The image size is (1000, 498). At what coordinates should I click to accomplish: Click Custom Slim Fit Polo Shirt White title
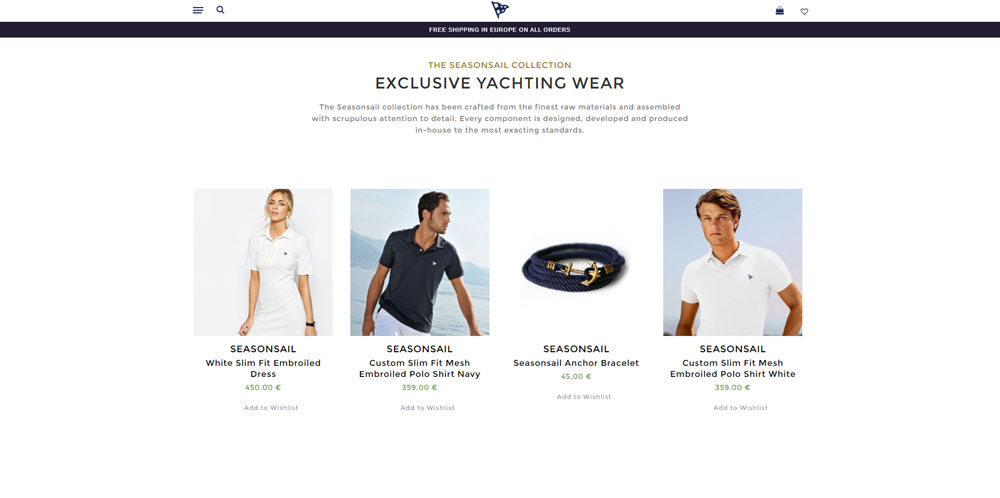733,369
